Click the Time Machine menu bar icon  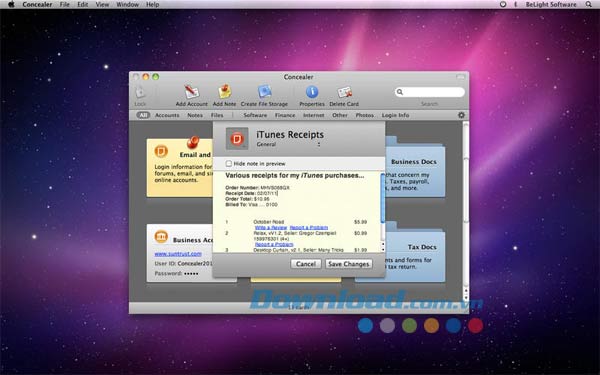pyautogui.click(x=503, y=5)
